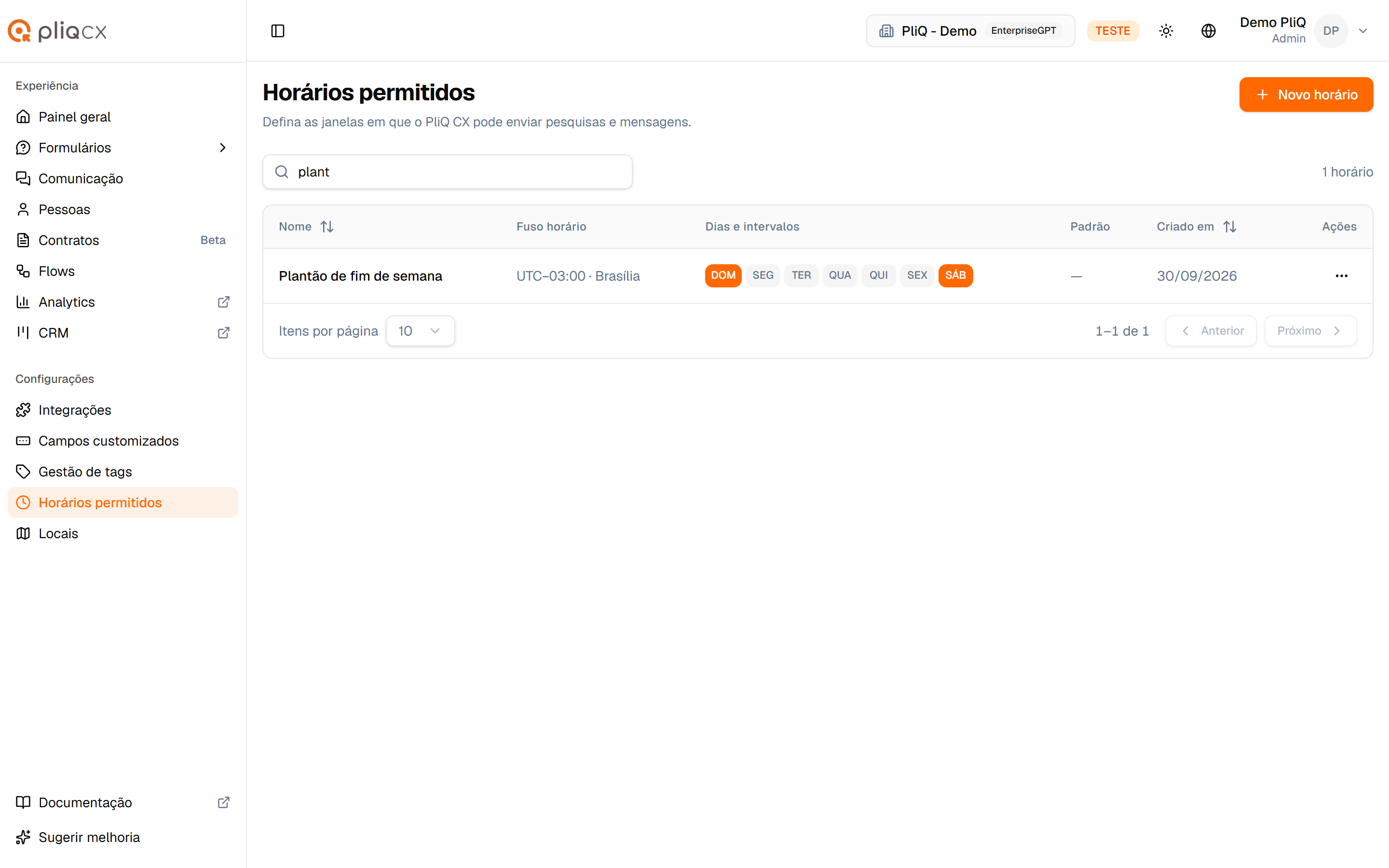The width and height of the screenshot is (1389, 868).
Task: Open language selector globe icon
Action: (x=1208, y=31)
